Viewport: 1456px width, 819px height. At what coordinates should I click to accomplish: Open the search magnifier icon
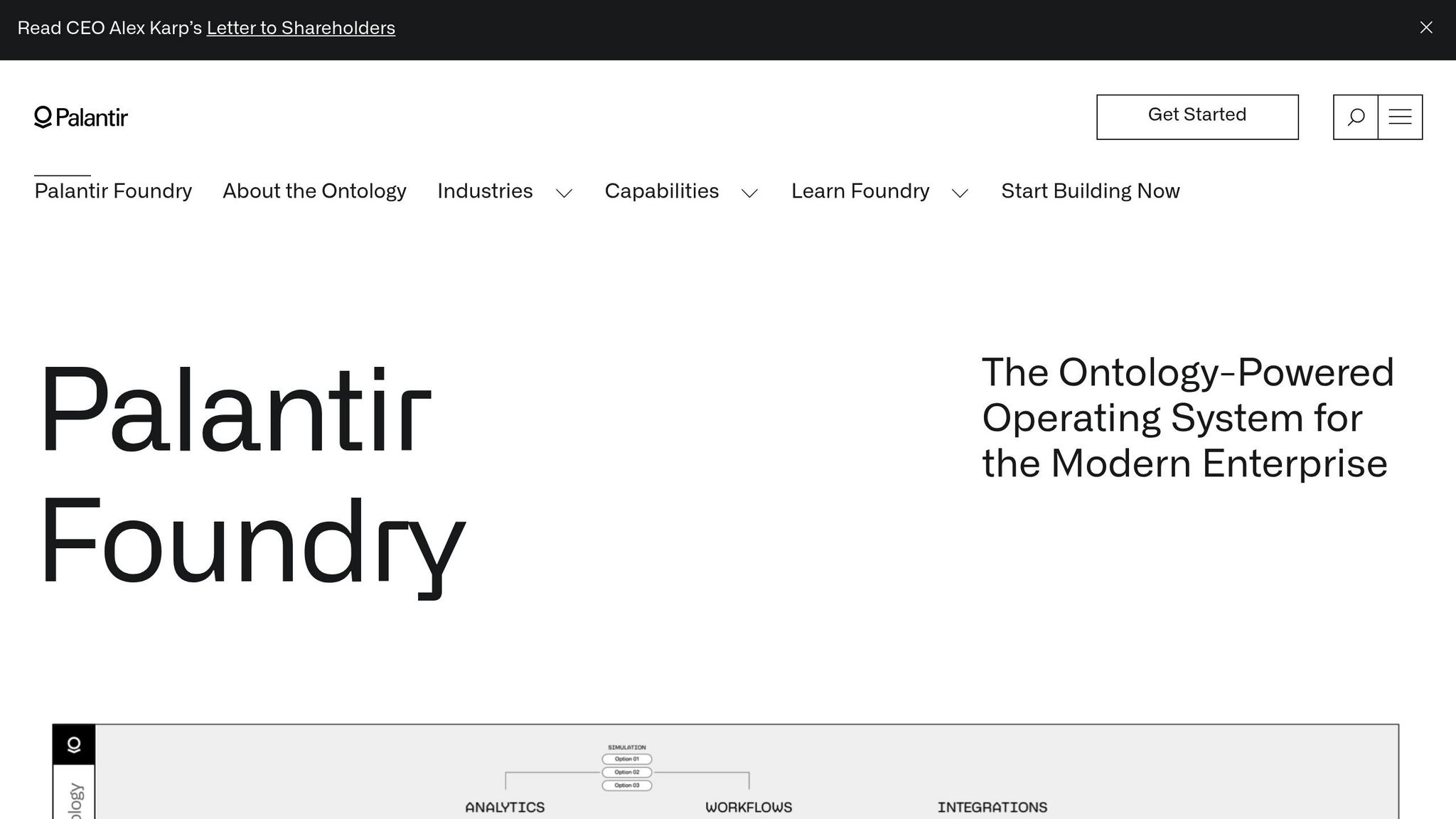1356,117
